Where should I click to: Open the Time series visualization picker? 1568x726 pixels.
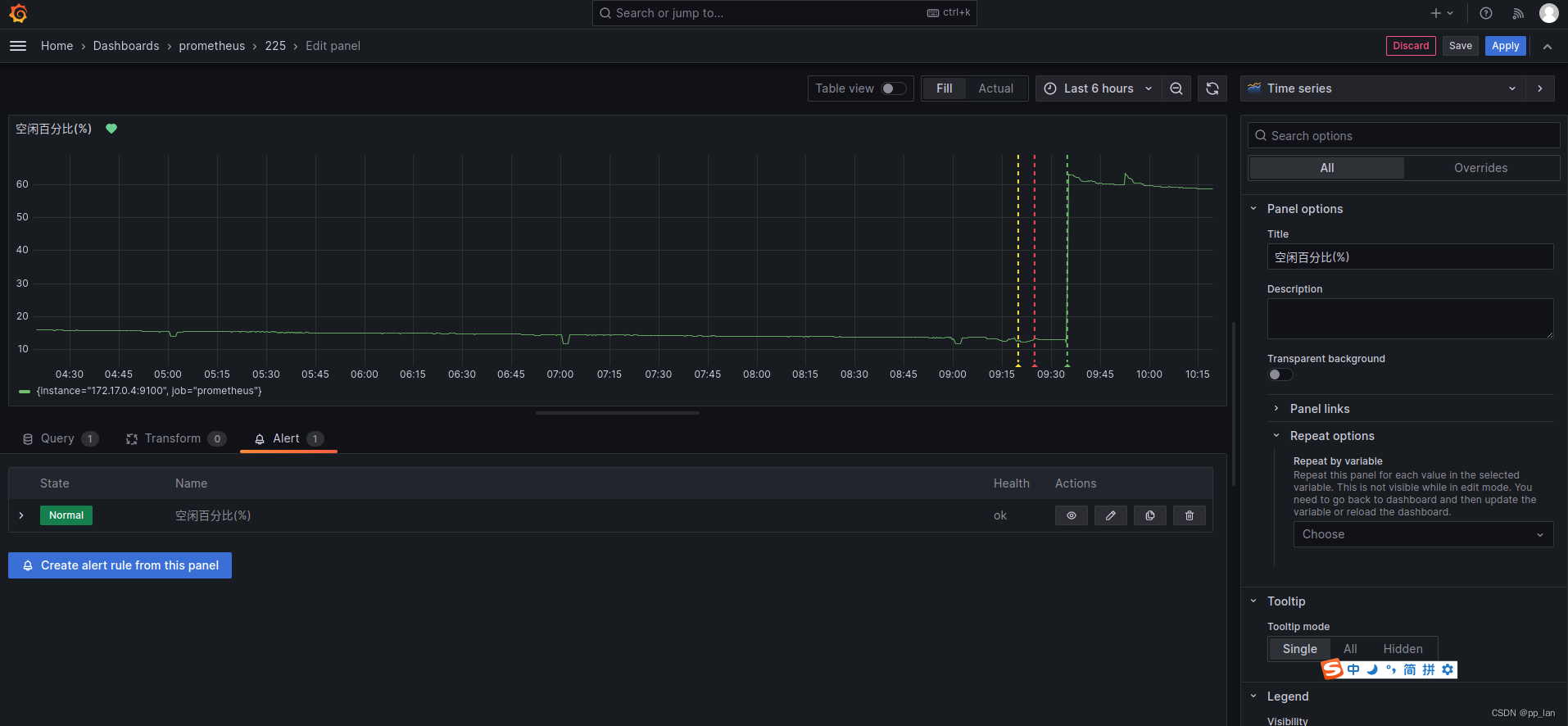(1383, 88)
